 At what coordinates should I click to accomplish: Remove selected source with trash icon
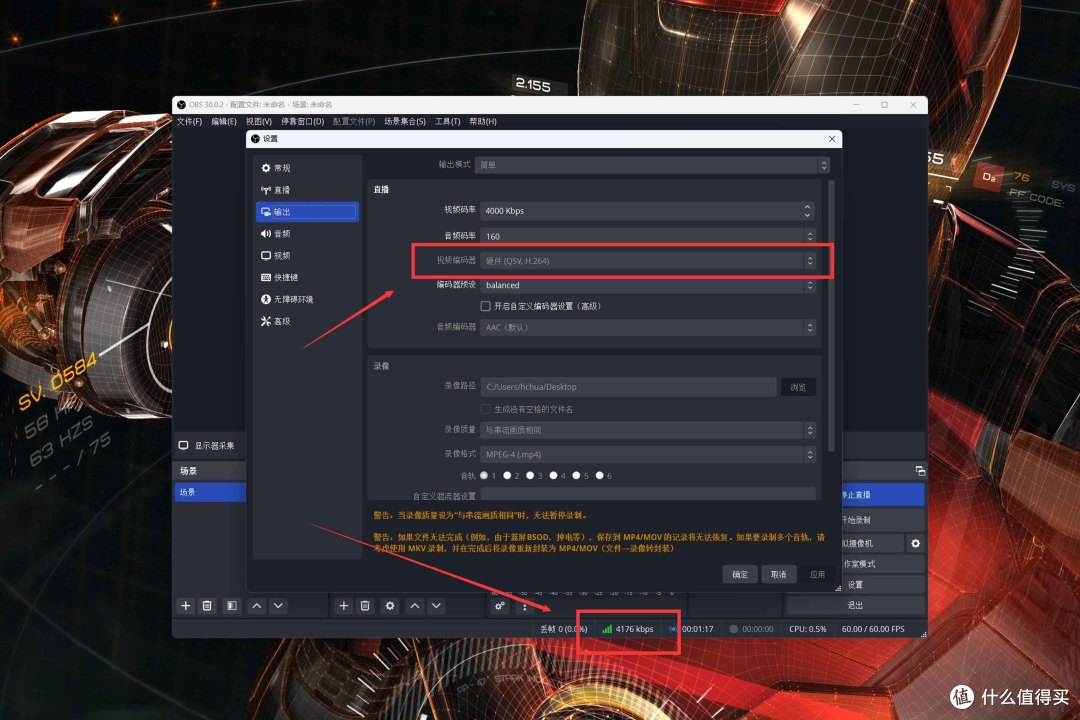pyautogui.click(x=365, y=606)
